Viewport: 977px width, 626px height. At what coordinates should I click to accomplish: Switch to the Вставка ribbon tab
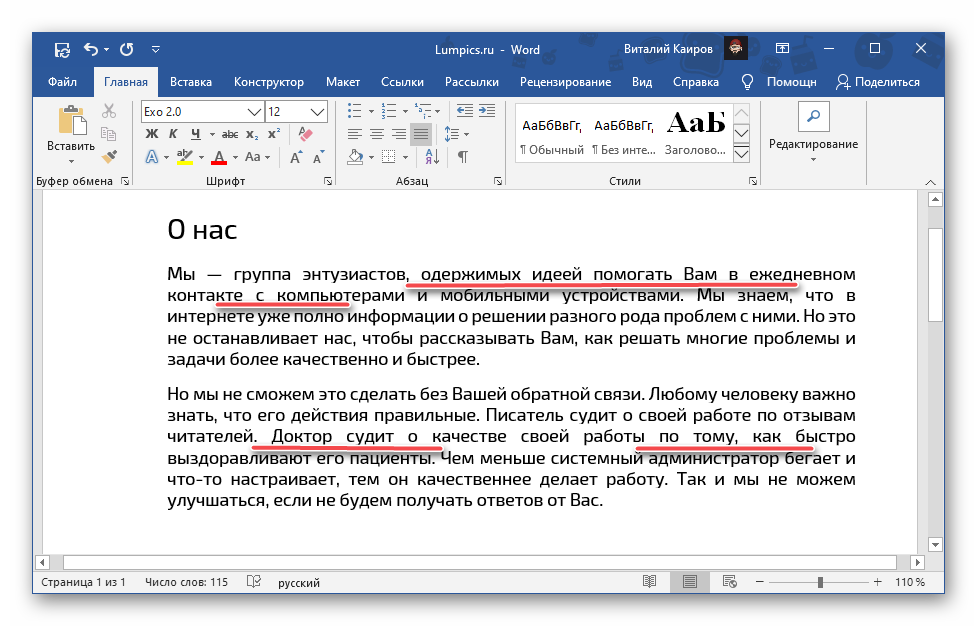click(190, 82)
